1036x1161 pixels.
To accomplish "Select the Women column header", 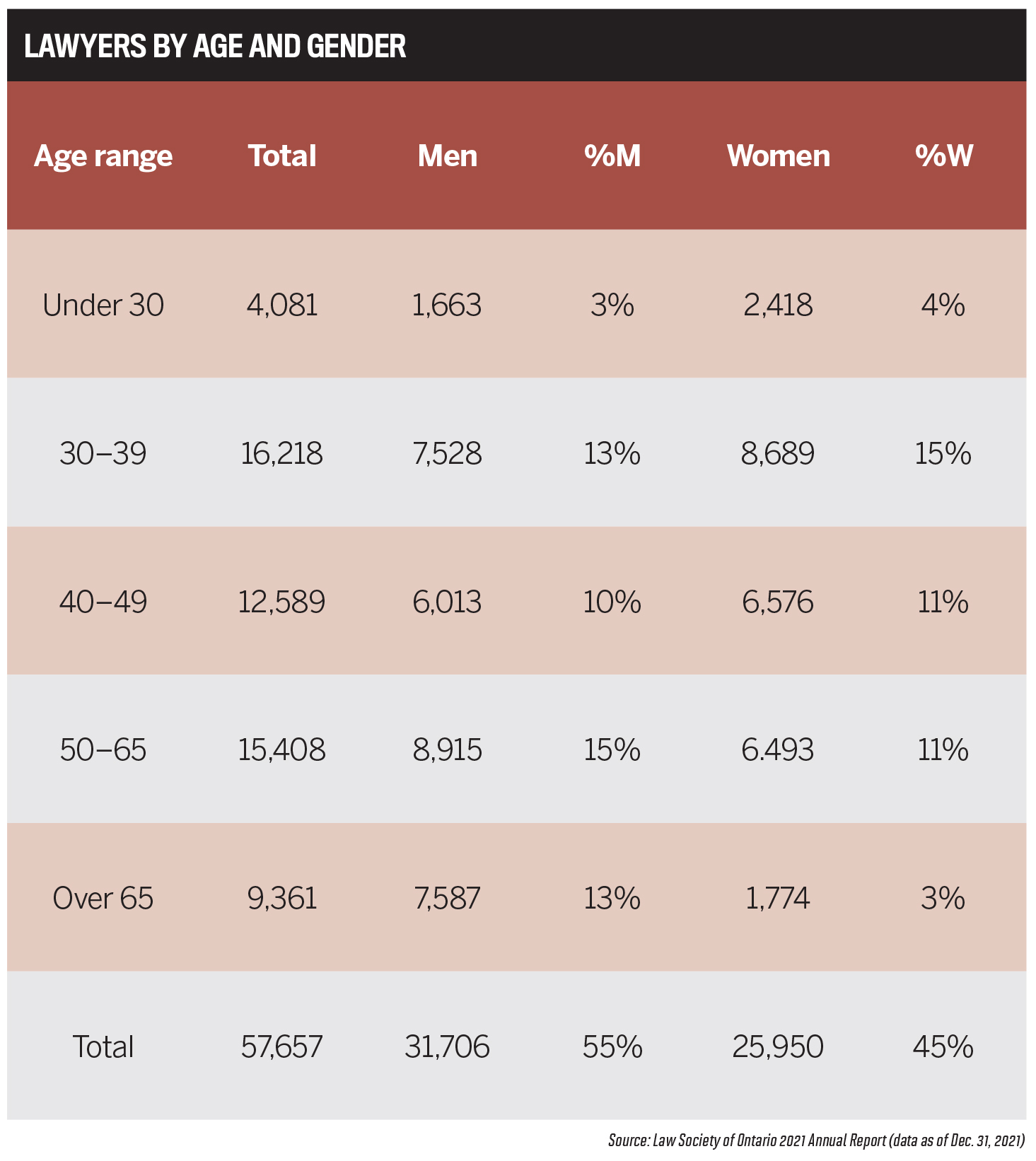I will pyautogui.click(x=779, y=156).
